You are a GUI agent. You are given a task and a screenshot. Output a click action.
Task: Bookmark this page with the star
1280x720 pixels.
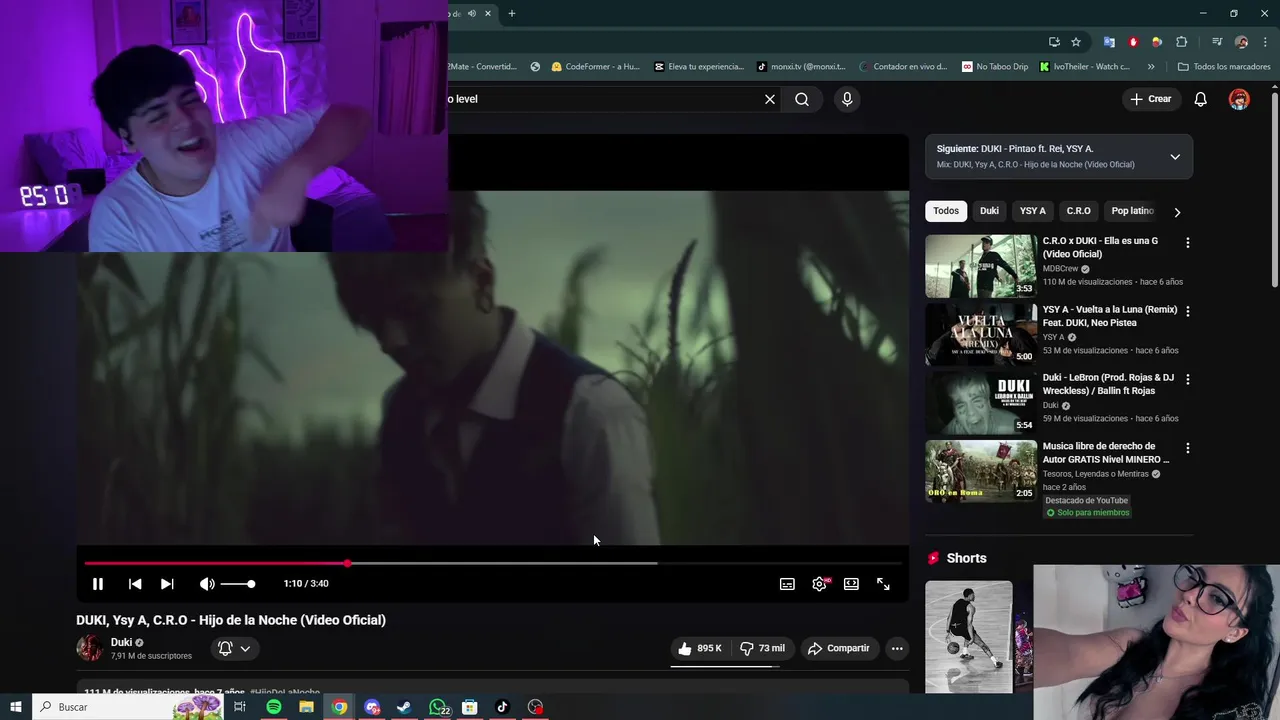pyautogui.click(x=1076, y=42)
